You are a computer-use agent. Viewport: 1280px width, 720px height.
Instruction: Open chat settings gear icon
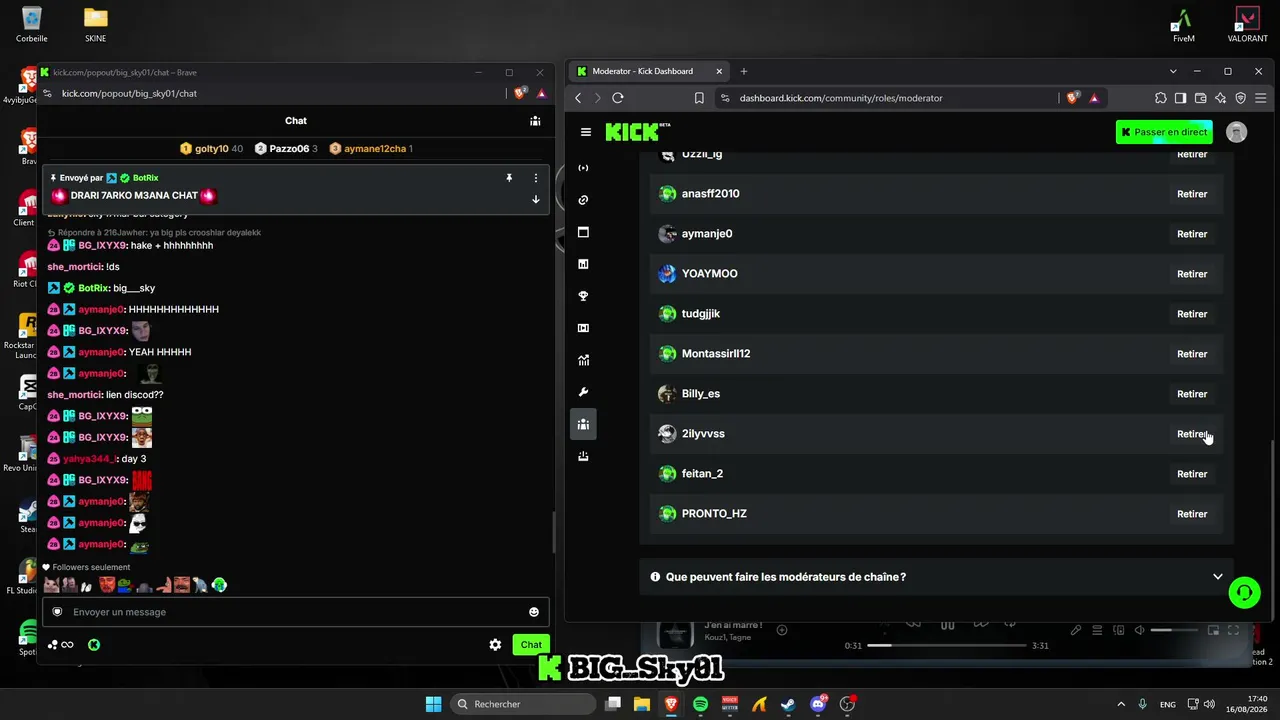tap(495, 645)
